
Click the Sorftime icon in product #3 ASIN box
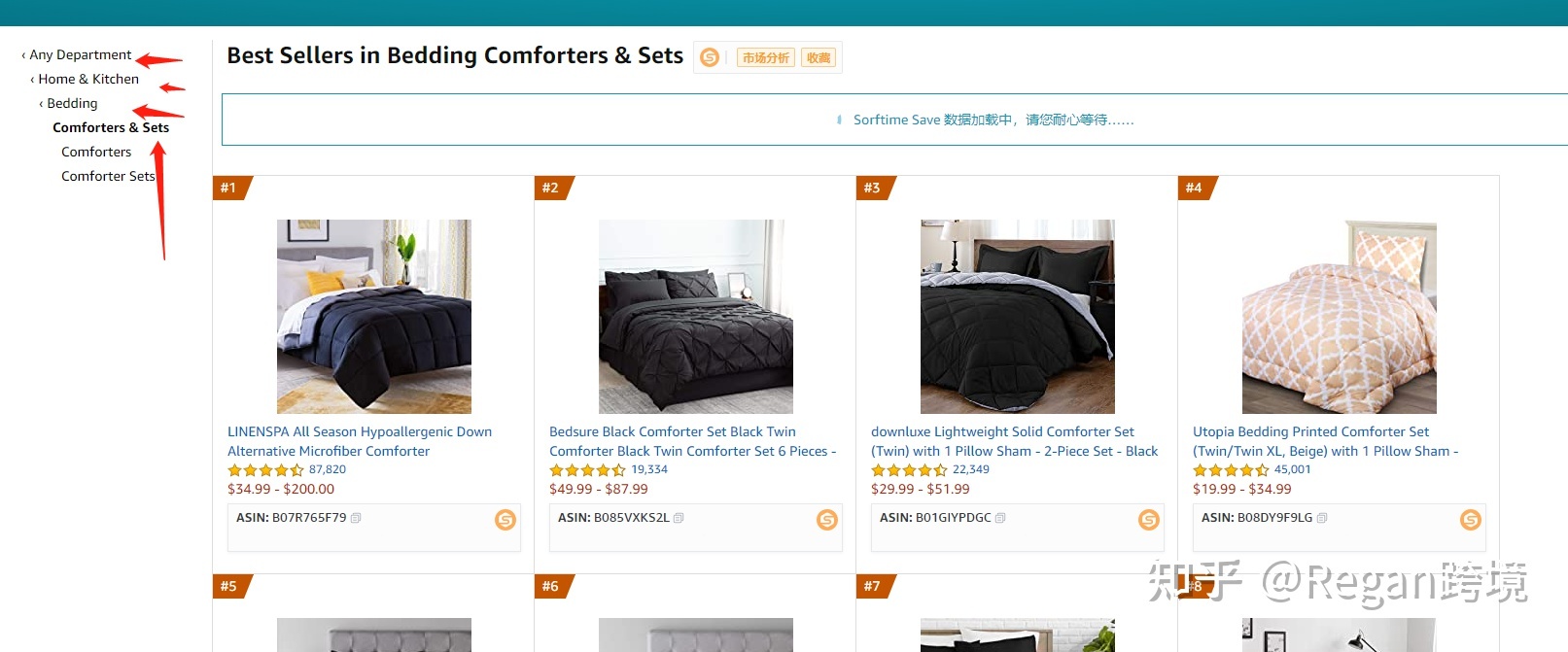point(1149,520)
